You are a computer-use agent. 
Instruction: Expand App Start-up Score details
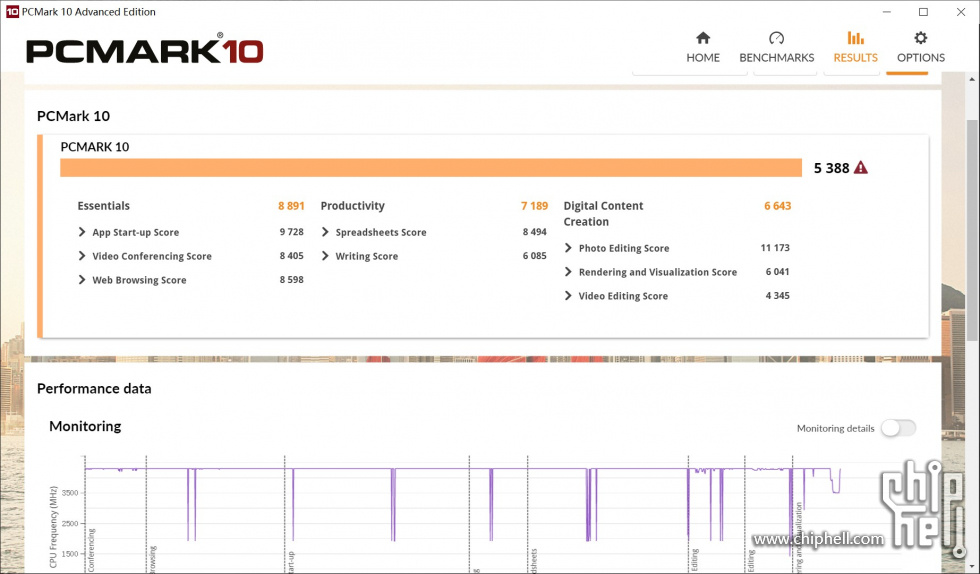coord(82,232)
